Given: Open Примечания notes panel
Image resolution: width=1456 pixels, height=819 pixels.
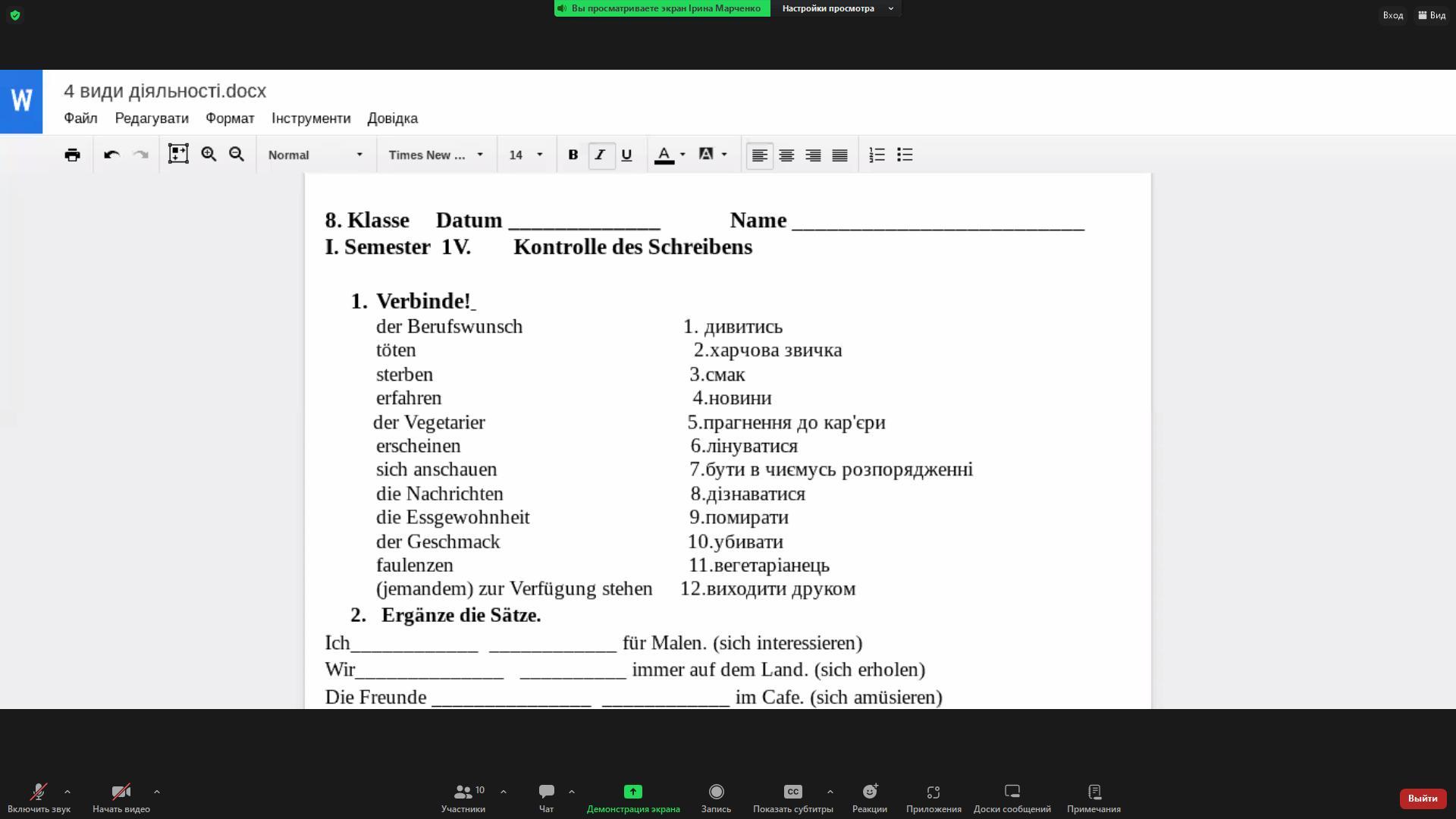Looking at the screenshot, I should 1094,799.
